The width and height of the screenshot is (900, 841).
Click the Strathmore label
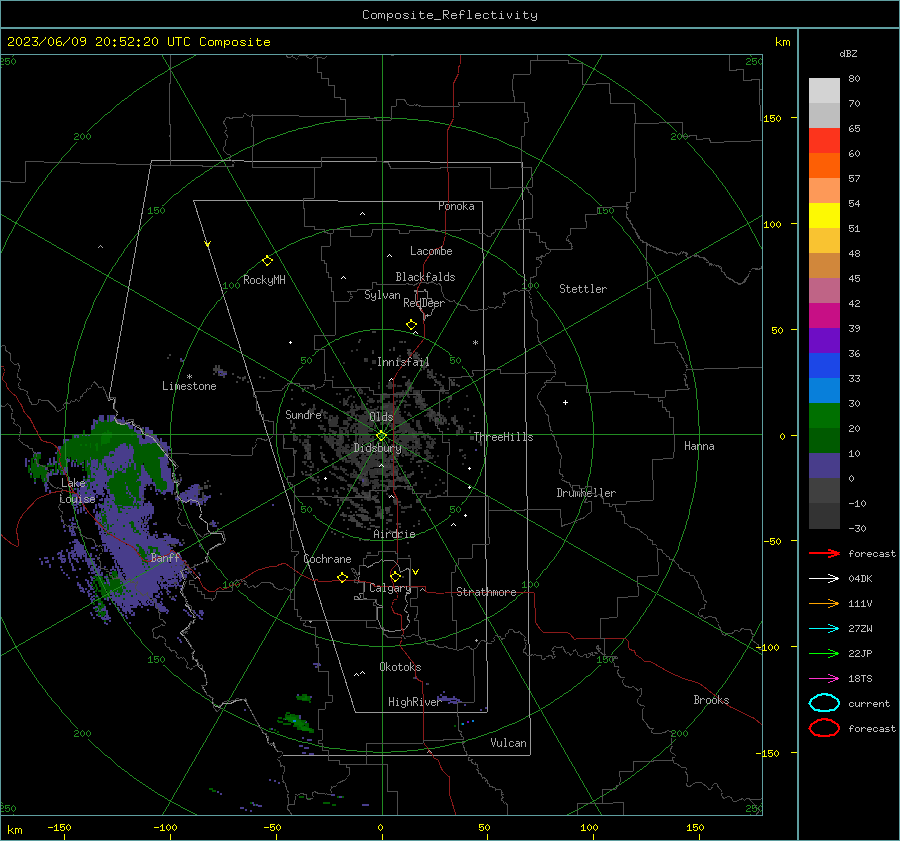click(486, 592)
